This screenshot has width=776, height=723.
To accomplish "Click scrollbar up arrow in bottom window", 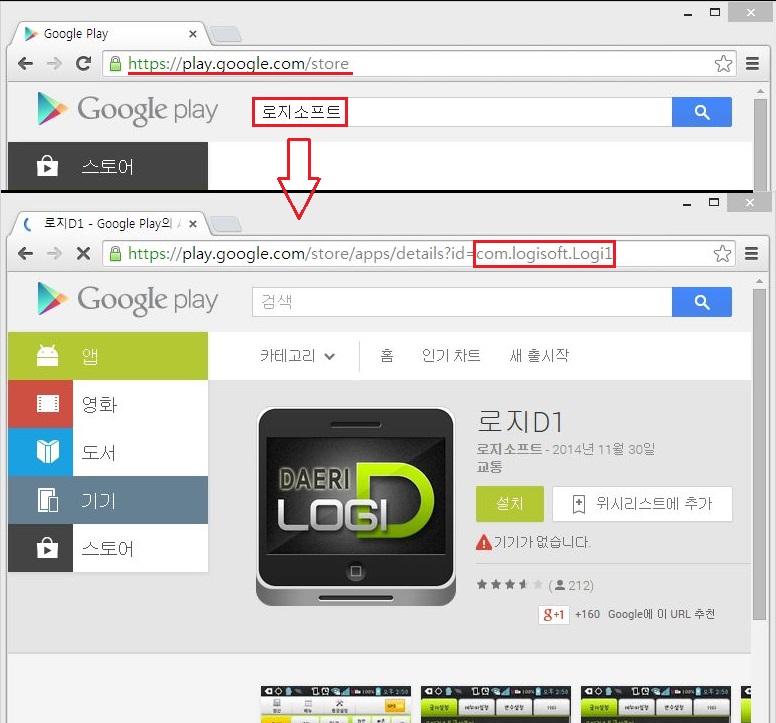I will tap(759, 281).
